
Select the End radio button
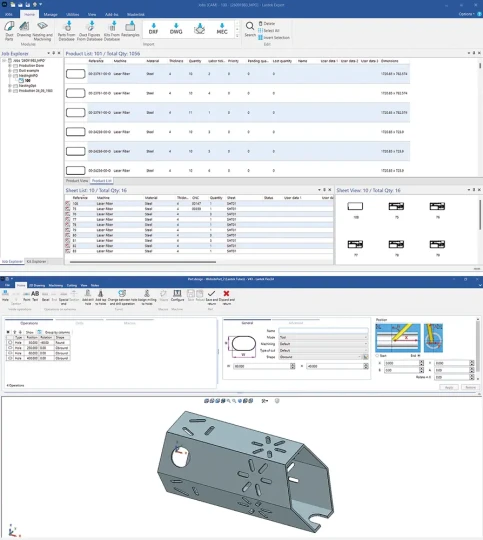419,355
